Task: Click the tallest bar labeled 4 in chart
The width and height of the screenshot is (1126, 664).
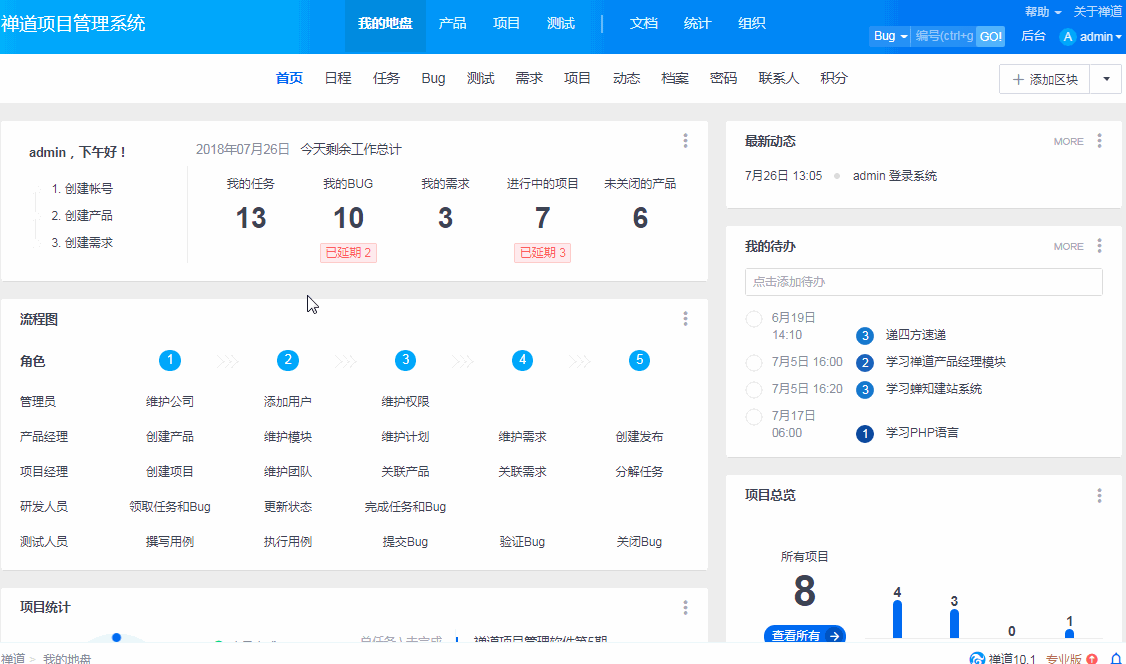Action: (x=897, y=618)
